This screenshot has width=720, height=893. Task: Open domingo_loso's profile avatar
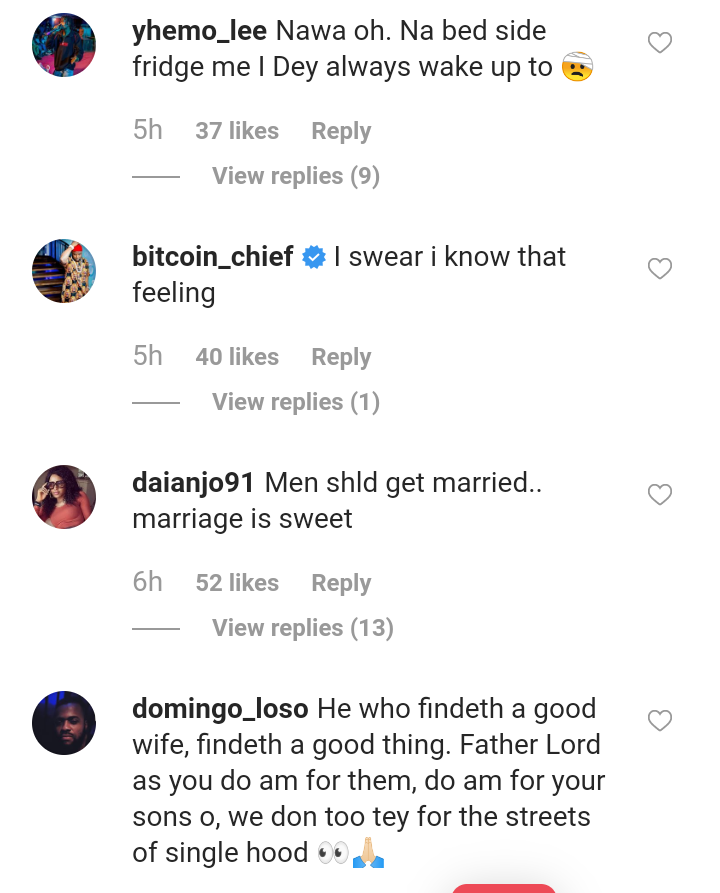click(x=64, y=723)
